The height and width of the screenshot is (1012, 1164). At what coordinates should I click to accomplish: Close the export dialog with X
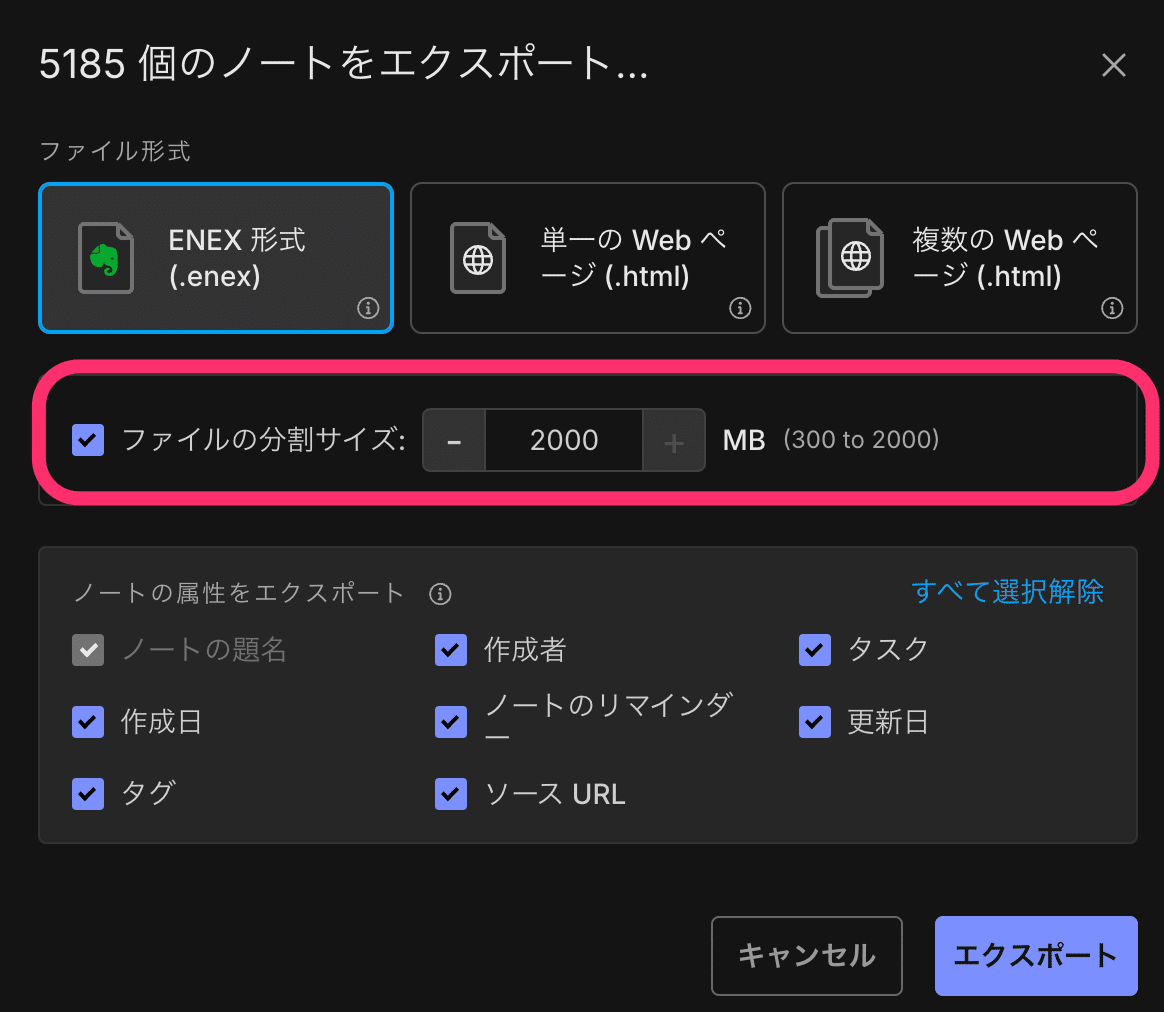[1113, 66]
